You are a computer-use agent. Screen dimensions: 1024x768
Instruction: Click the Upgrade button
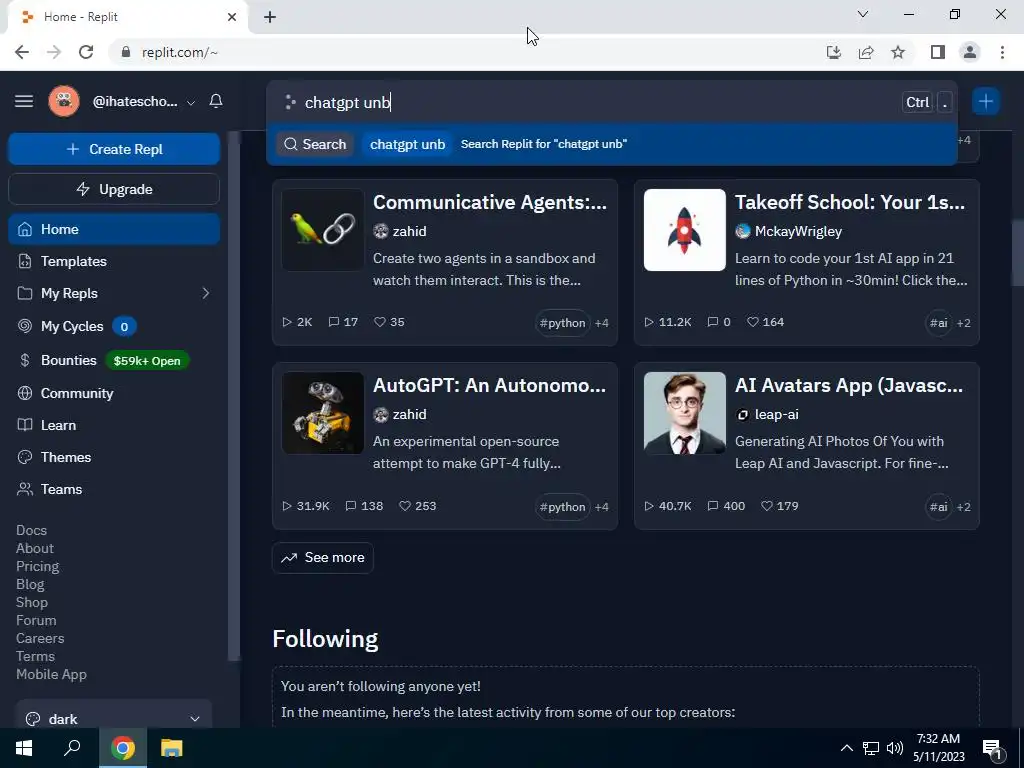(114, 189)
